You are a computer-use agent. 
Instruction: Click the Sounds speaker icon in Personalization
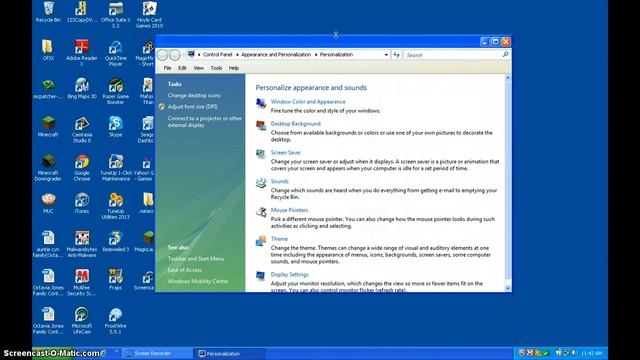(261, 183)
